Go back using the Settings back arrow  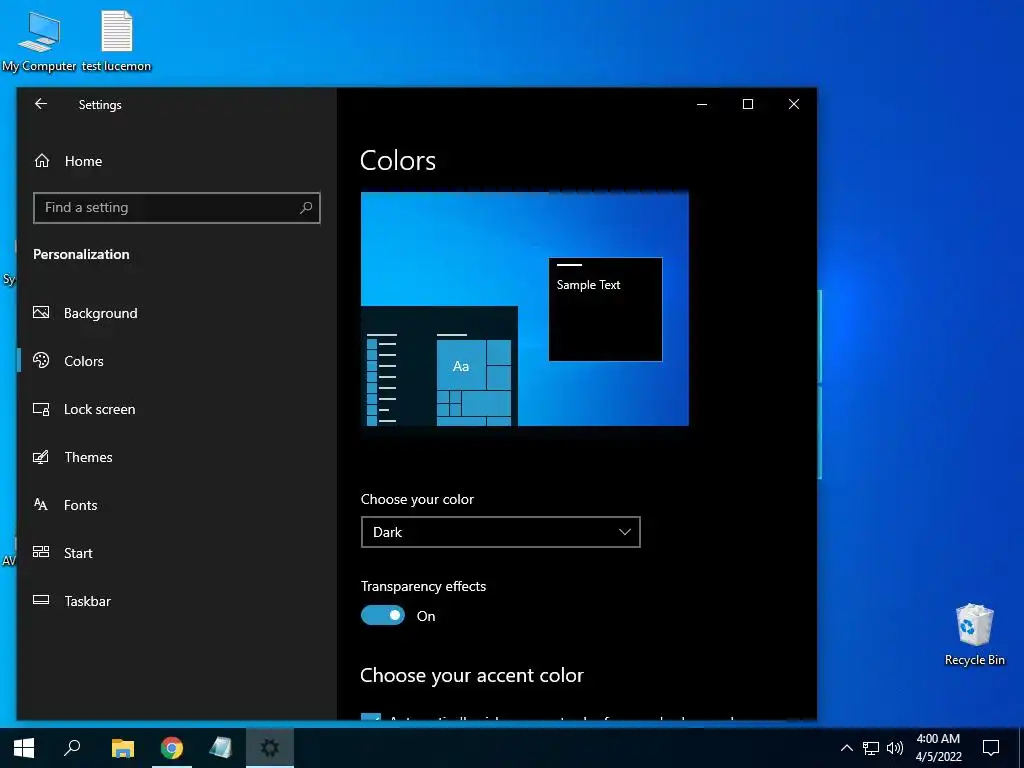tap(41, 104)
